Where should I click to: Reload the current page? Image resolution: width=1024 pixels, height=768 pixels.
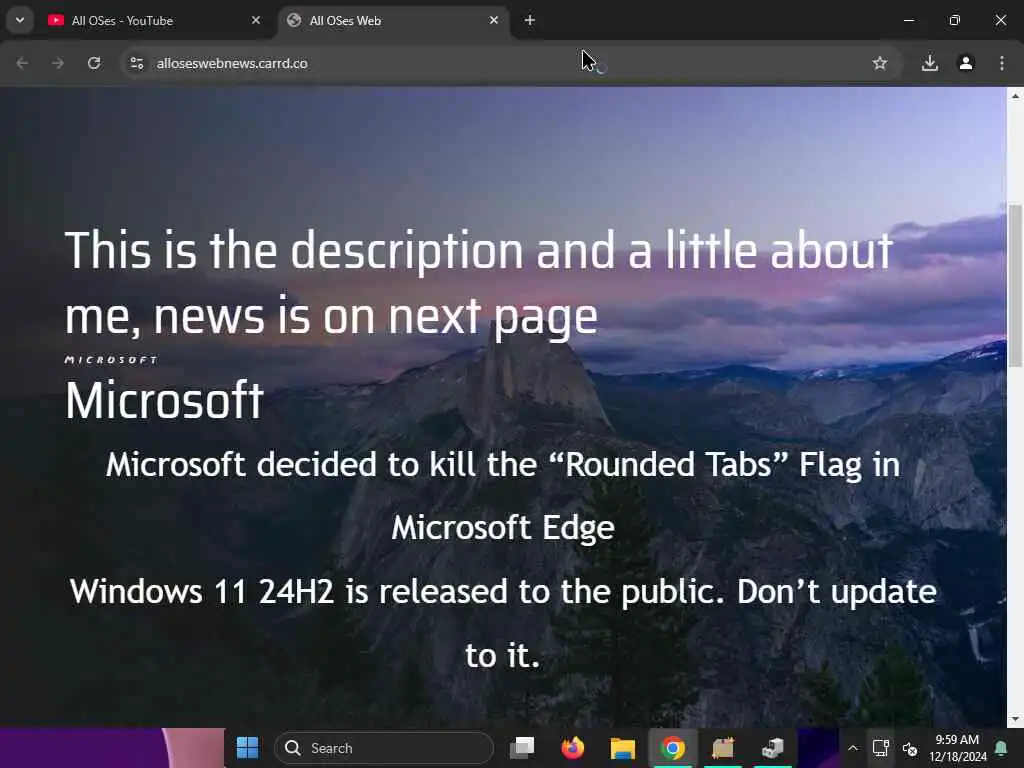tap(94, 63)
